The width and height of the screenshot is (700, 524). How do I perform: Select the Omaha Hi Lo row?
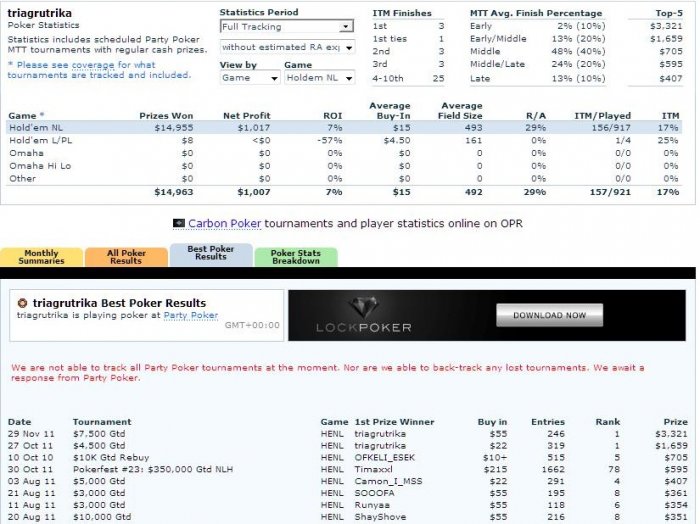click(x=344, y=166)
